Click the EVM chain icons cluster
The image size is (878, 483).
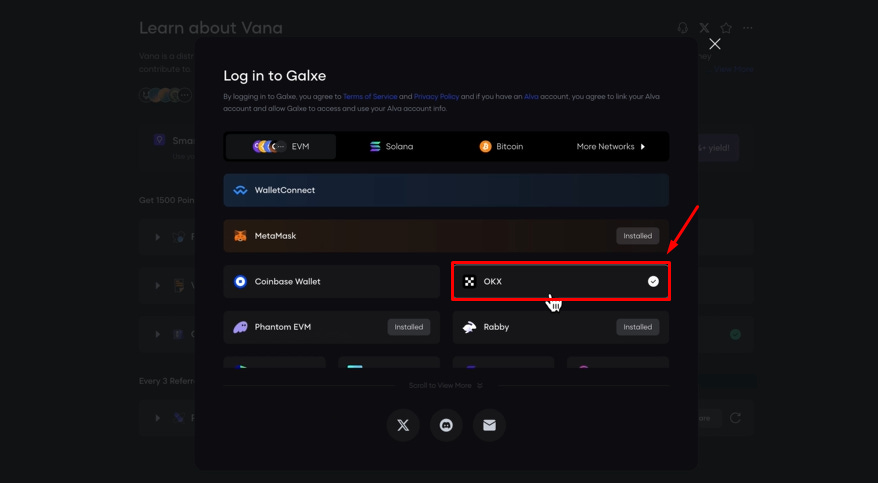[269, 147]
